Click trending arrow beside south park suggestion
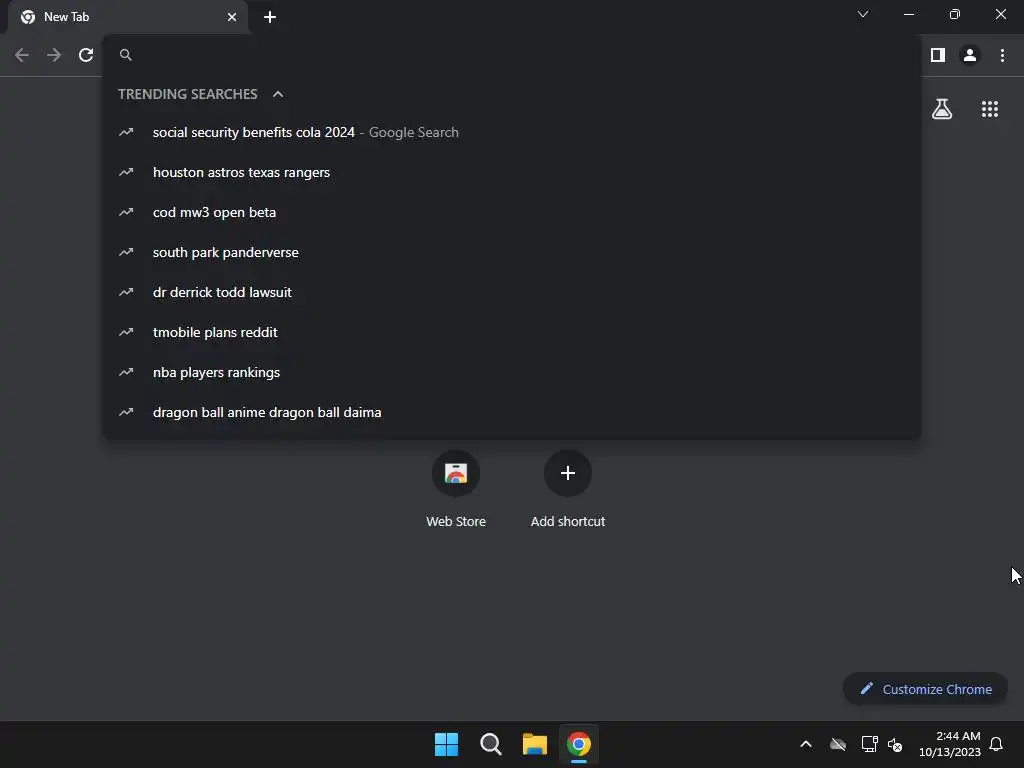1024x768 pixels. click(x=126, y=252)
